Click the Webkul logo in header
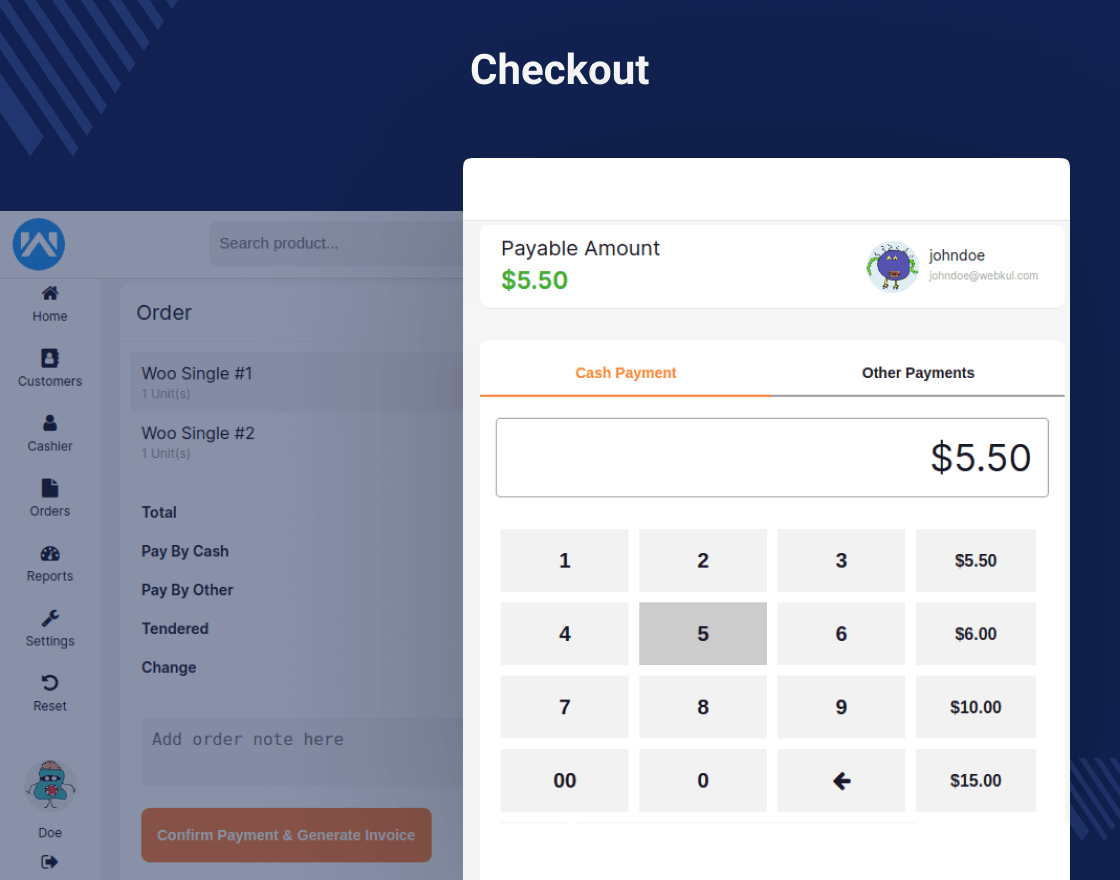The image size is (1120, 880). click(39, 244)
